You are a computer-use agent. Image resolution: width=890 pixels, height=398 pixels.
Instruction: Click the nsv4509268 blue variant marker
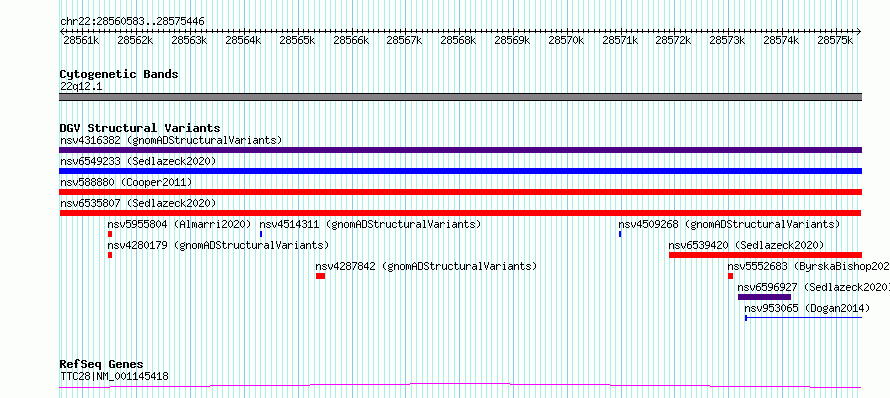point(620,234)
